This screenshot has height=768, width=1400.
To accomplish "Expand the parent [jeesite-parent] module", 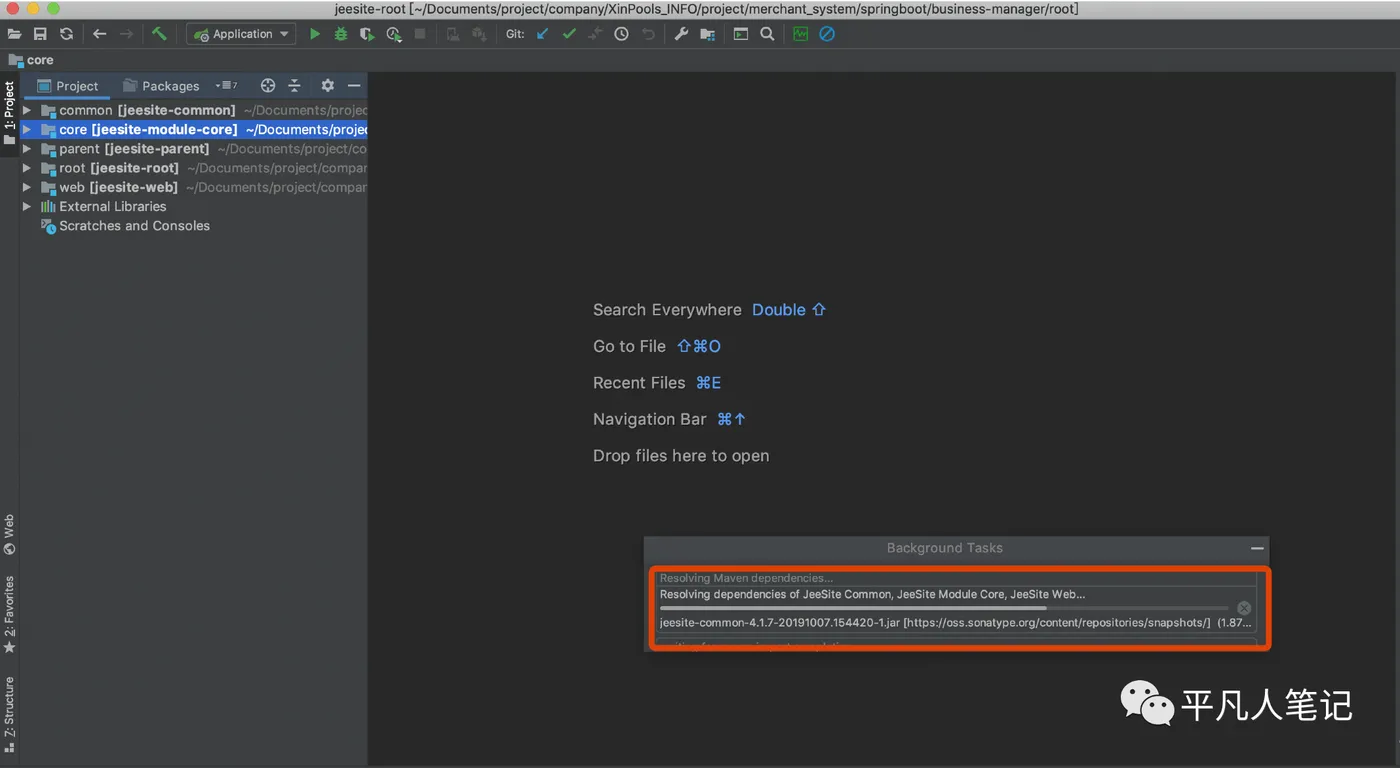I will (x=27, y=149).
